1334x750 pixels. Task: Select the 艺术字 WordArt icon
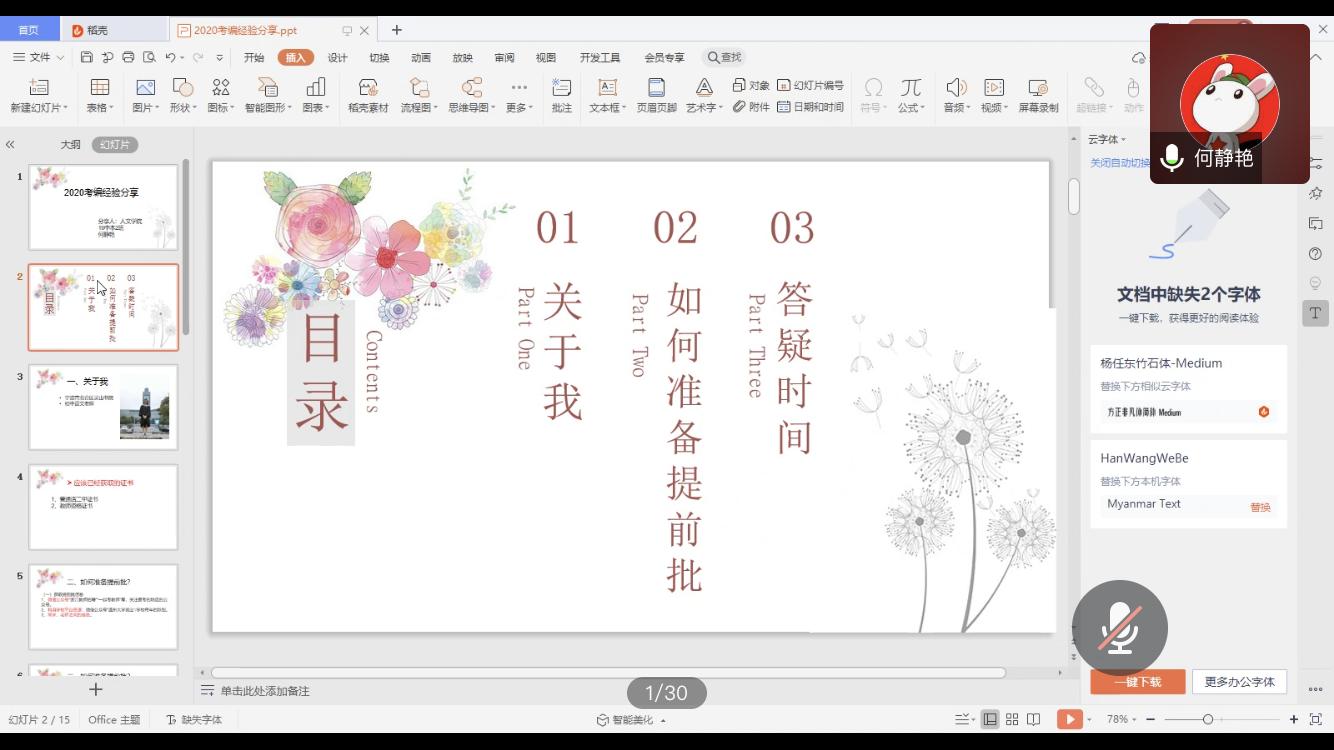click(704, 88)
